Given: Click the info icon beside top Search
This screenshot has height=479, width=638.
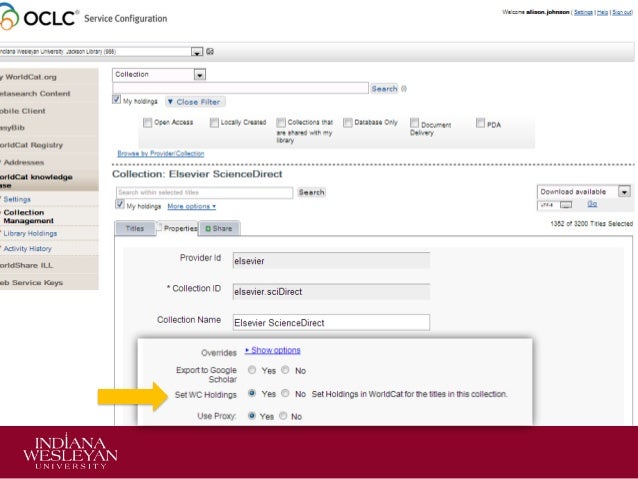Looking at the screenshot, I should [404, 88].
